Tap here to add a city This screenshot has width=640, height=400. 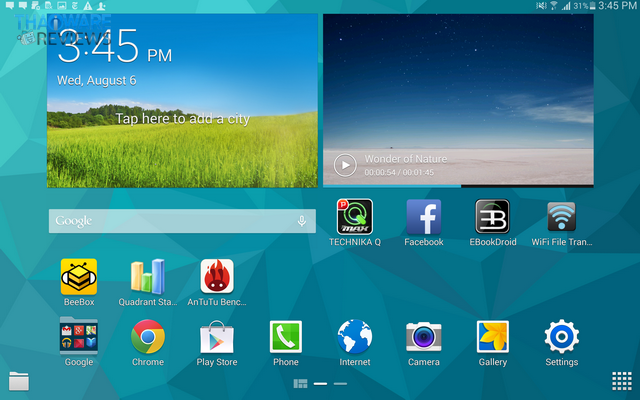(x=182, y=119)
